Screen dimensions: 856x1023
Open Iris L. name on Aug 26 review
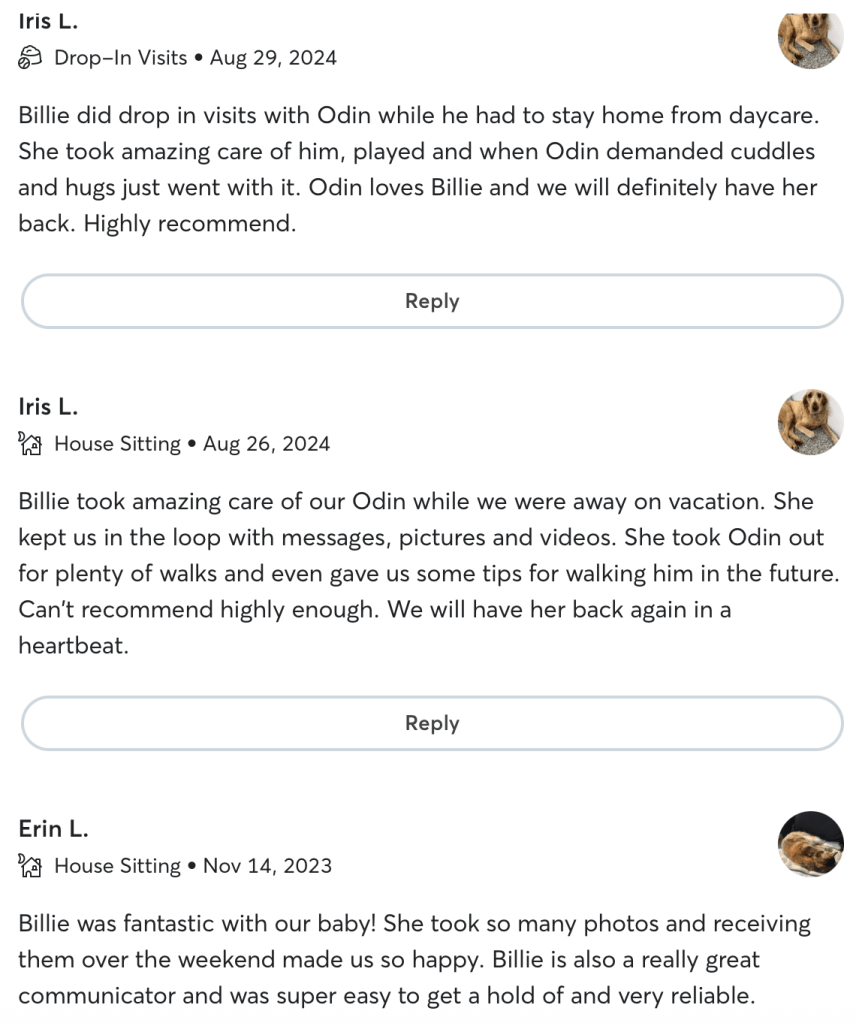click(48, 407)
